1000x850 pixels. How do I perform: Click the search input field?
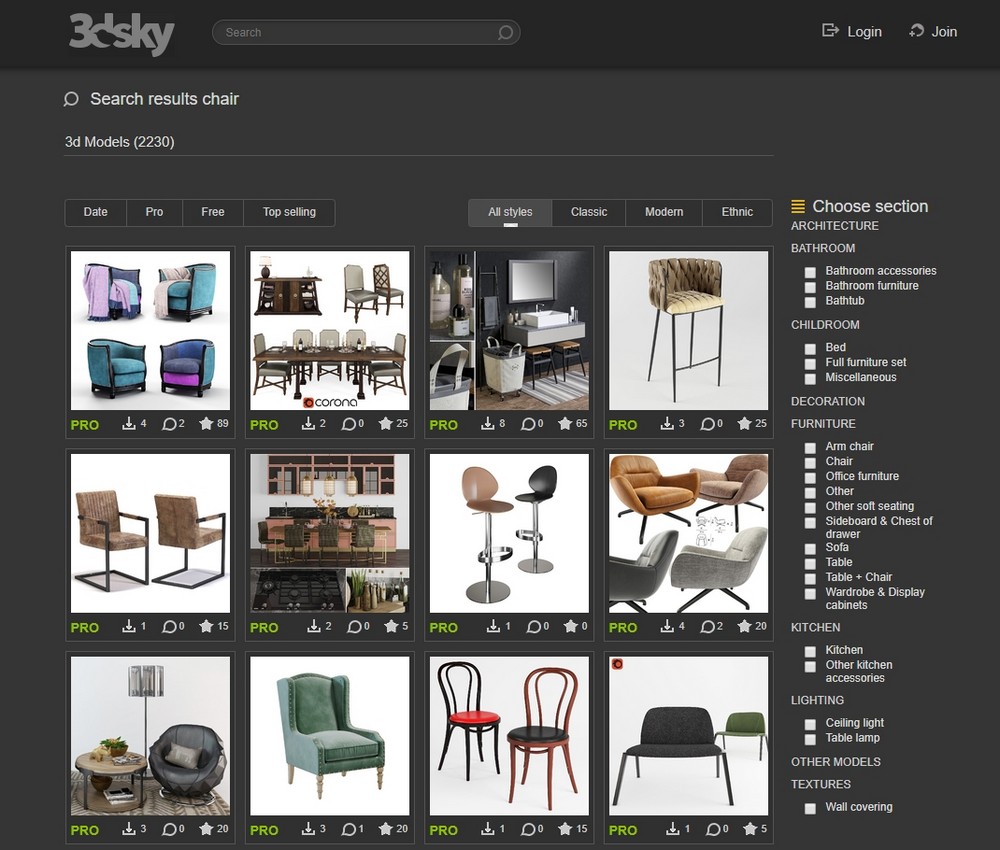[350, 32]
